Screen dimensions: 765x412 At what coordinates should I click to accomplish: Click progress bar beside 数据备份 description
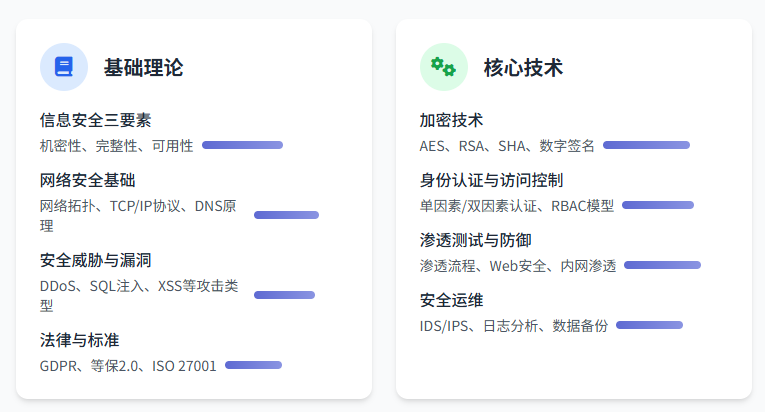pyautogui.click(x=649, y=325)
